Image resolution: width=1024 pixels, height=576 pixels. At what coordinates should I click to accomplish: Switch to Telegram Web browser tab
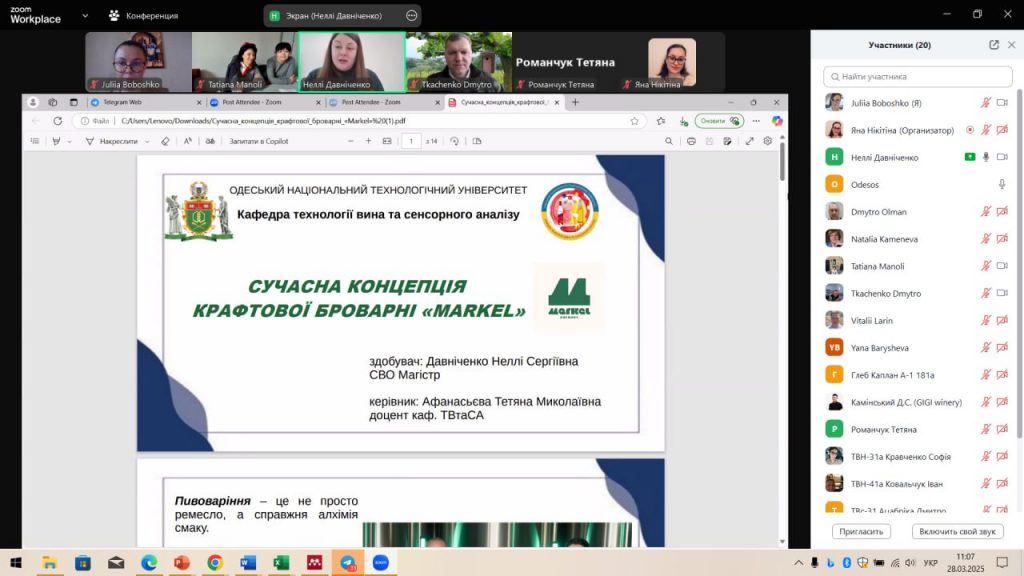click(144, 103)
